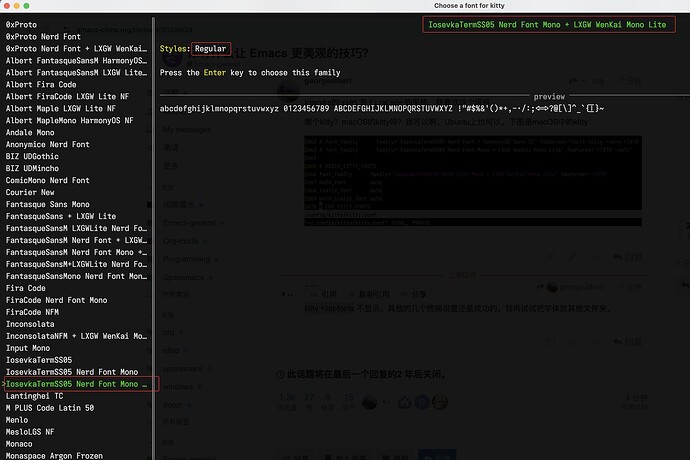The width and height of the screenshot is (690, 460).
Task: Choose Fantasque Sans Mono entry
Action: tap(49, 204)
